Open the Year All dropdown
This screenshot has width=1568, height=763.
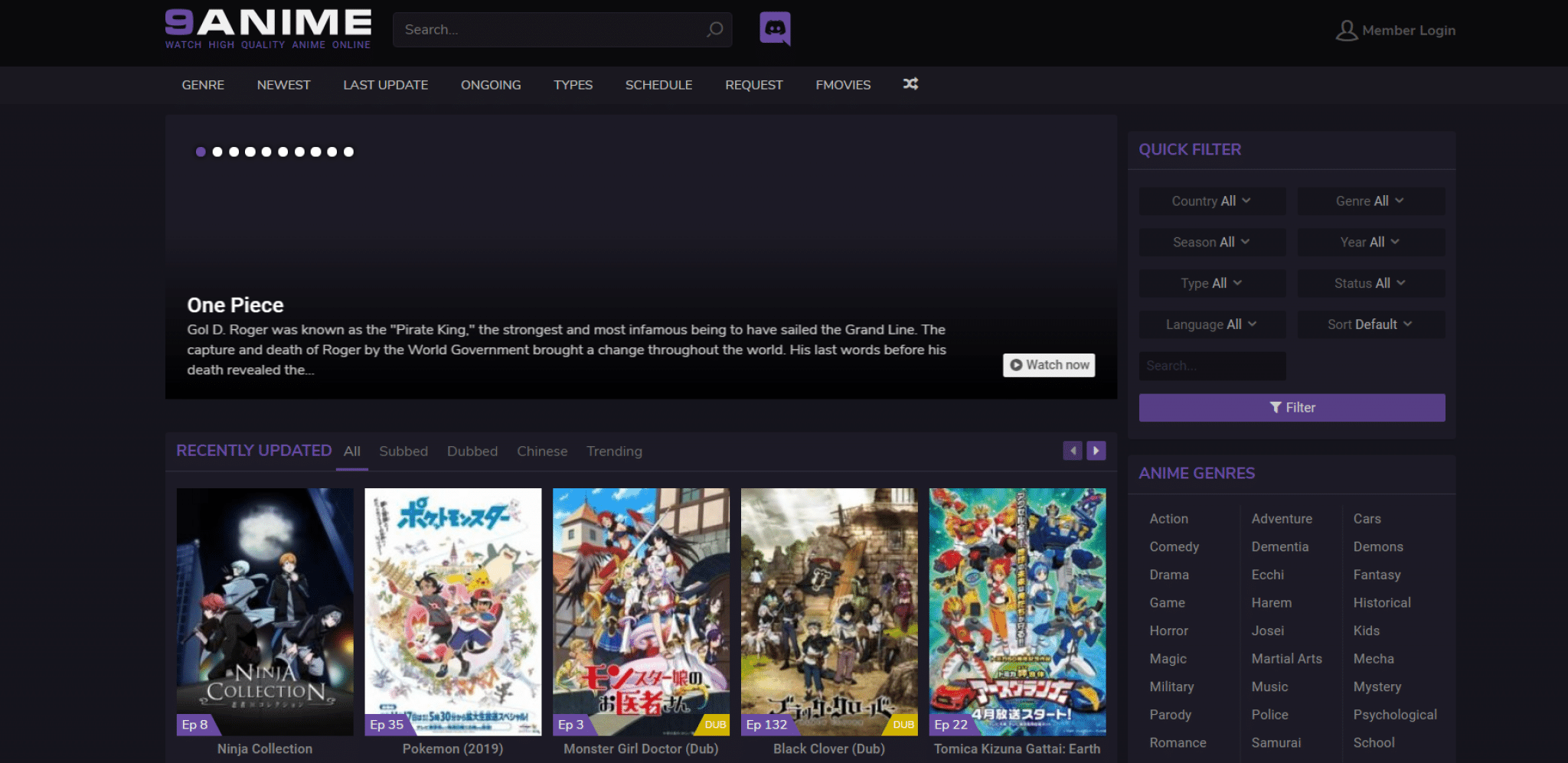tap(1370, 242)
